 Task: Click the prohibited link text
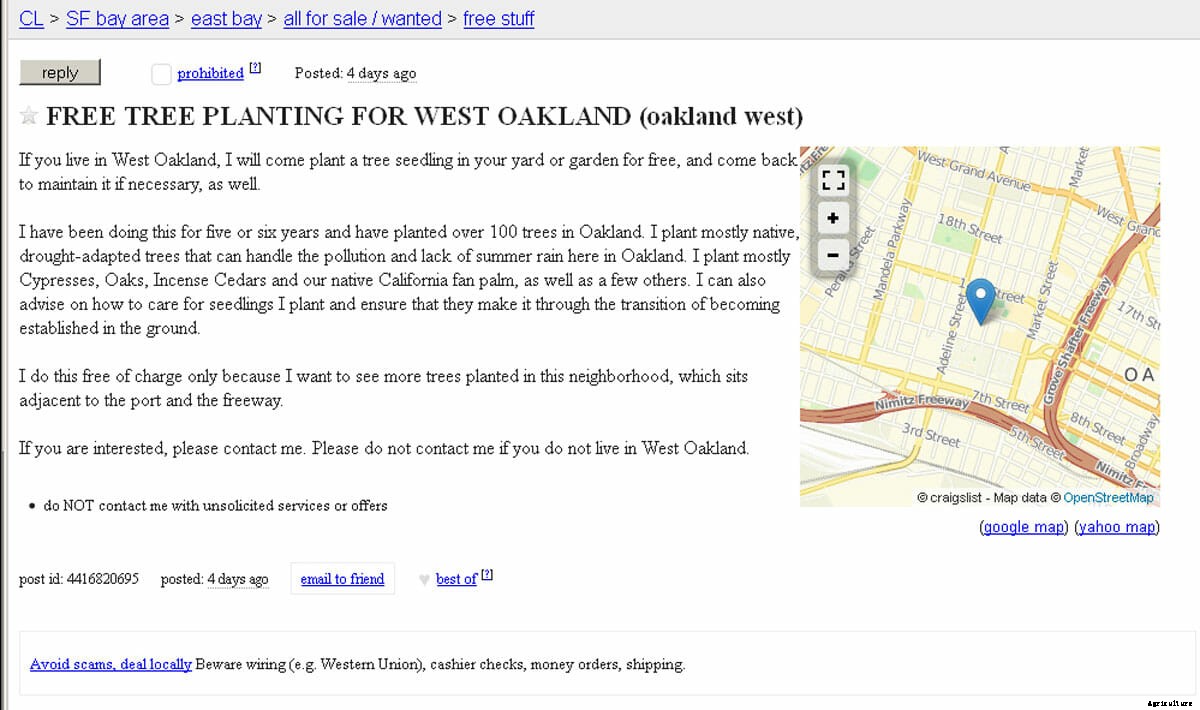(x=210, y=72)
